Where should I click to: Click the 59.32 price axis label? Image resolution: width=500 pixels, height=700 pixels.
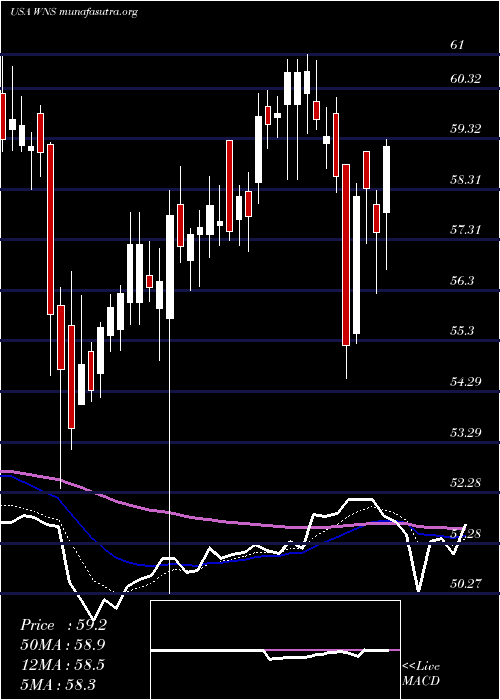pyautogui.click(x=466, y=129)
